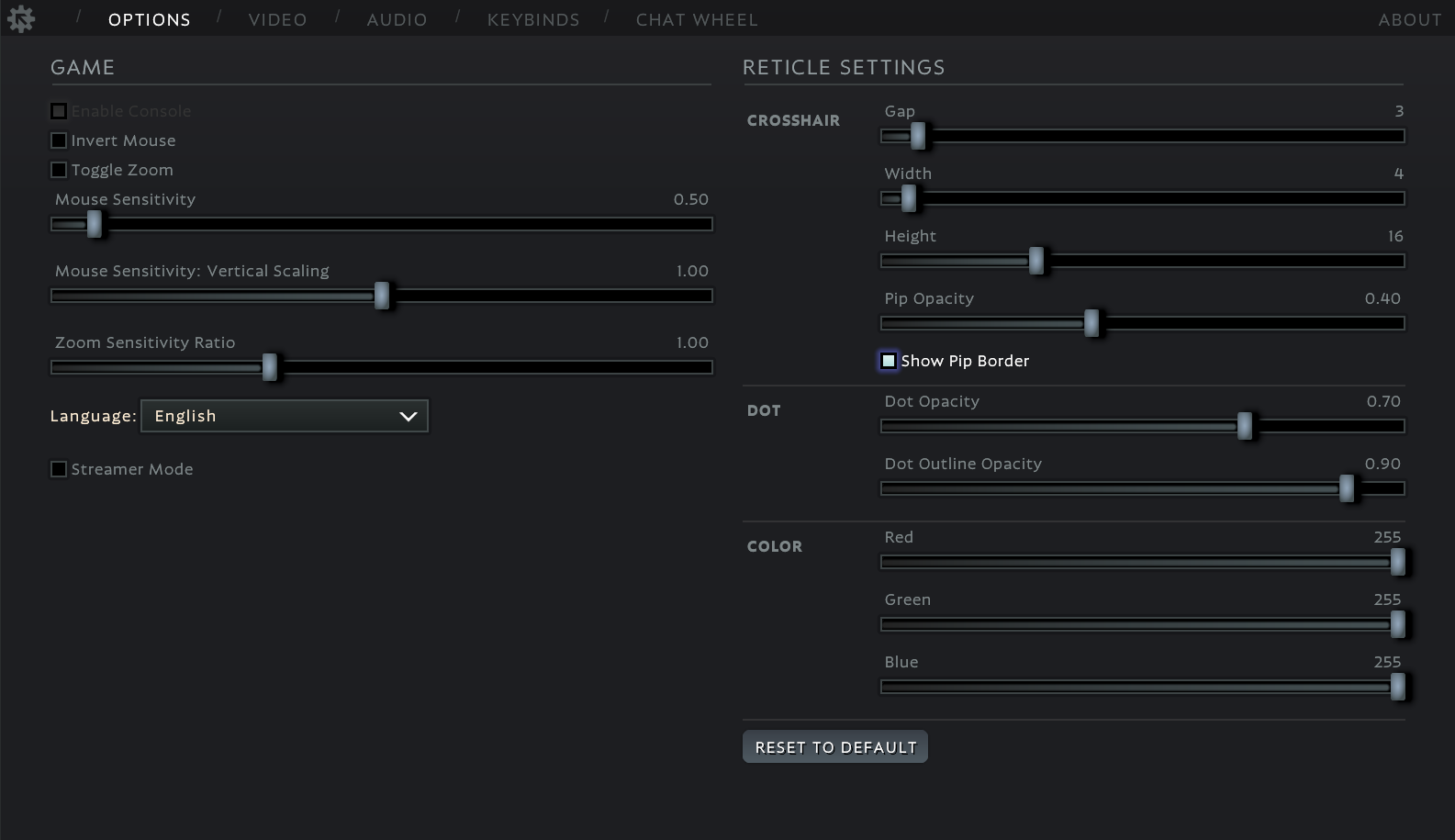Image resolution: width=1455 pixels, height=840 pixels.
Task: Go to the Keybinds tab
Action: tap(533, 19)
